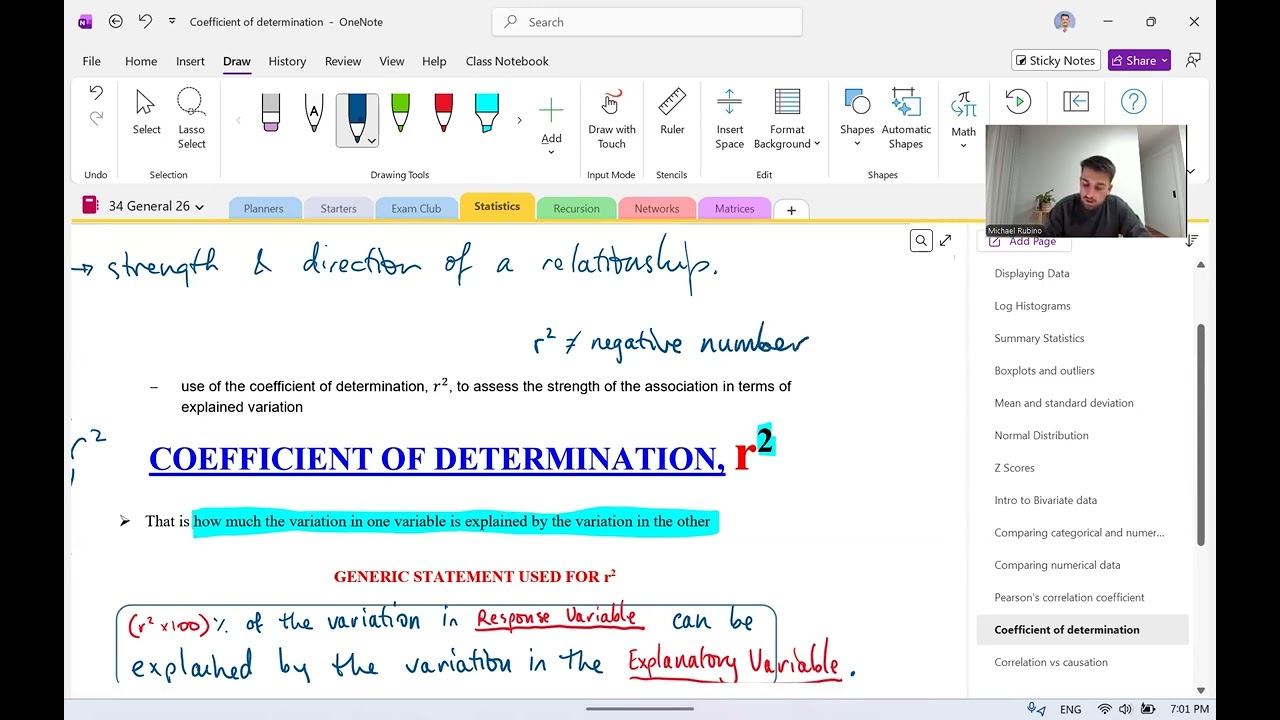Open the File menu
This screenshot has width=1280, height=720.
coord(91,61)
